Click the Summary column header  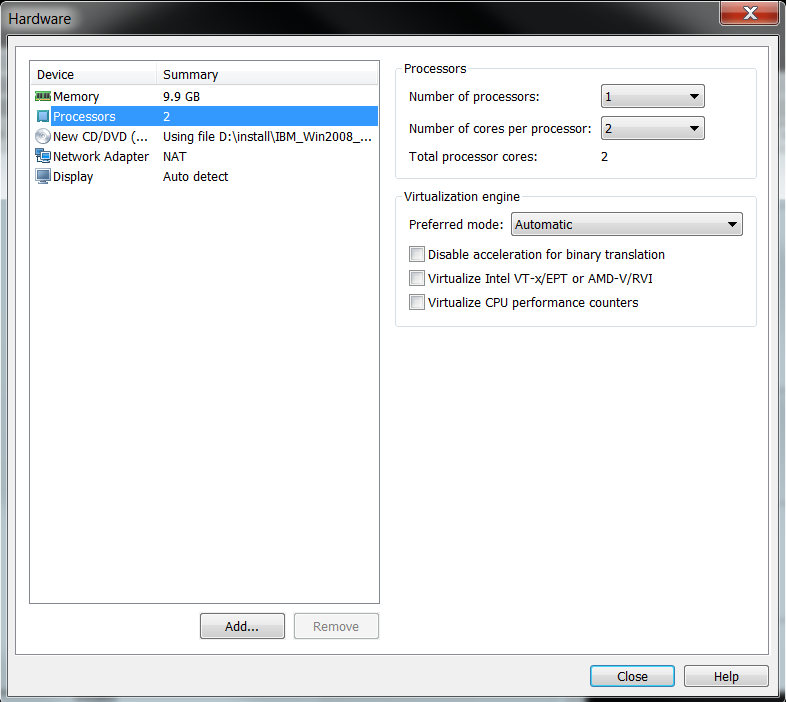coord(267,74)
